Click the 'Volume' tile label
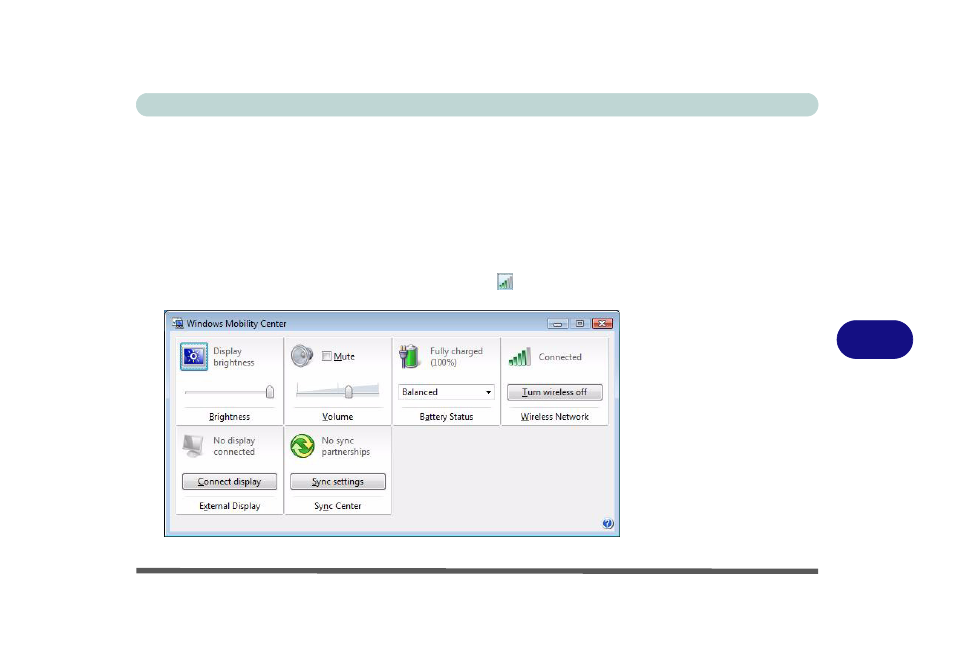Screen dimensions: 954x672 tap(338, 417)
